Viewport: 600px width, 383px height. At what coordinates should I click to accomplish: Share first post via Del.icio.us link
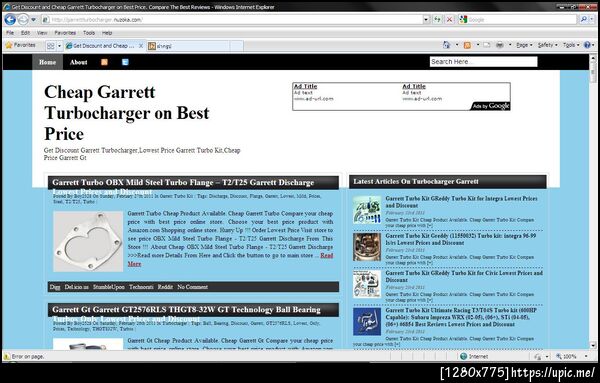(x=77, y=287)
